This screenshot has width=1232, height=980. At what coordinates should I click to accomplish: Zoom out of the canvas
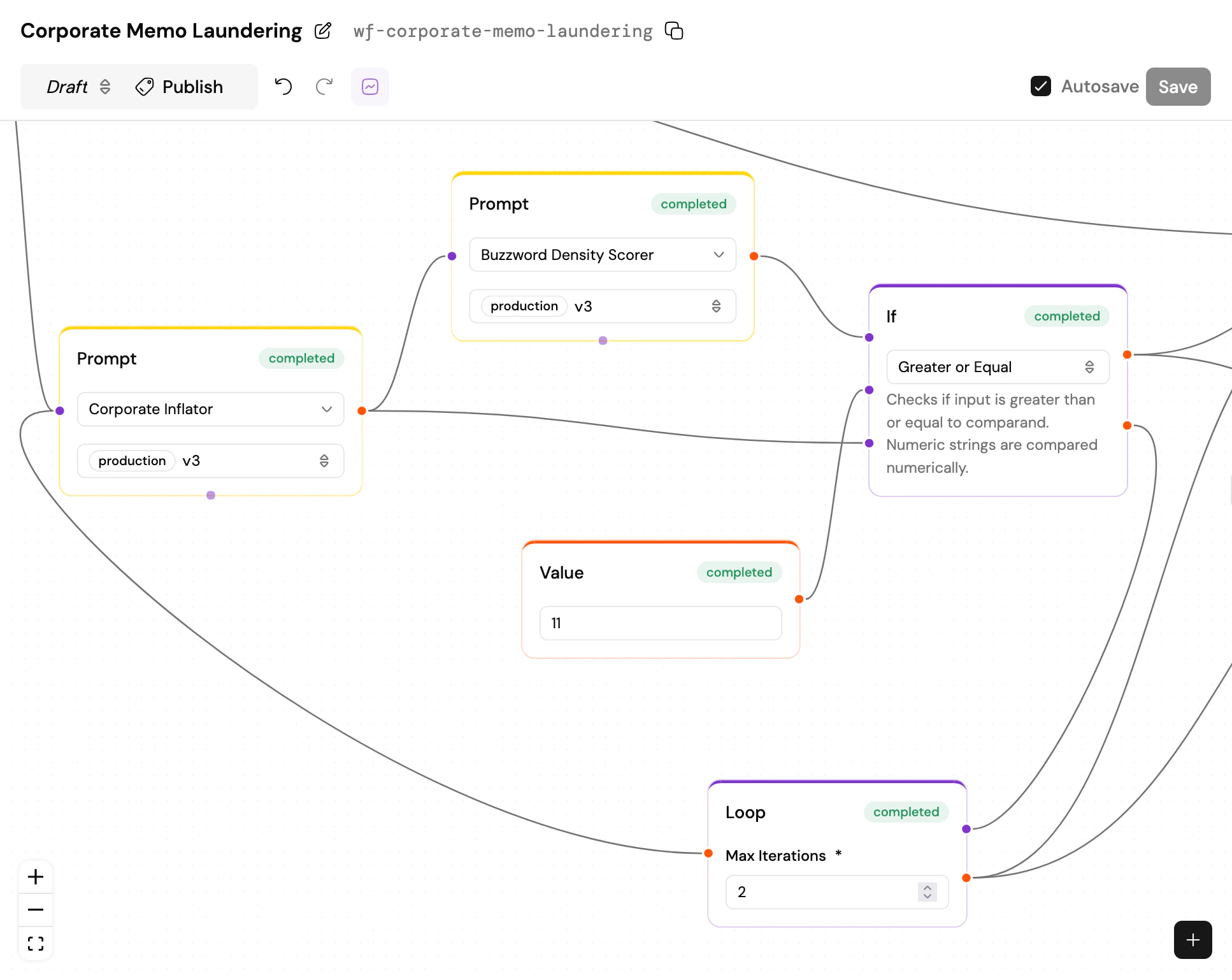point(36,910)
